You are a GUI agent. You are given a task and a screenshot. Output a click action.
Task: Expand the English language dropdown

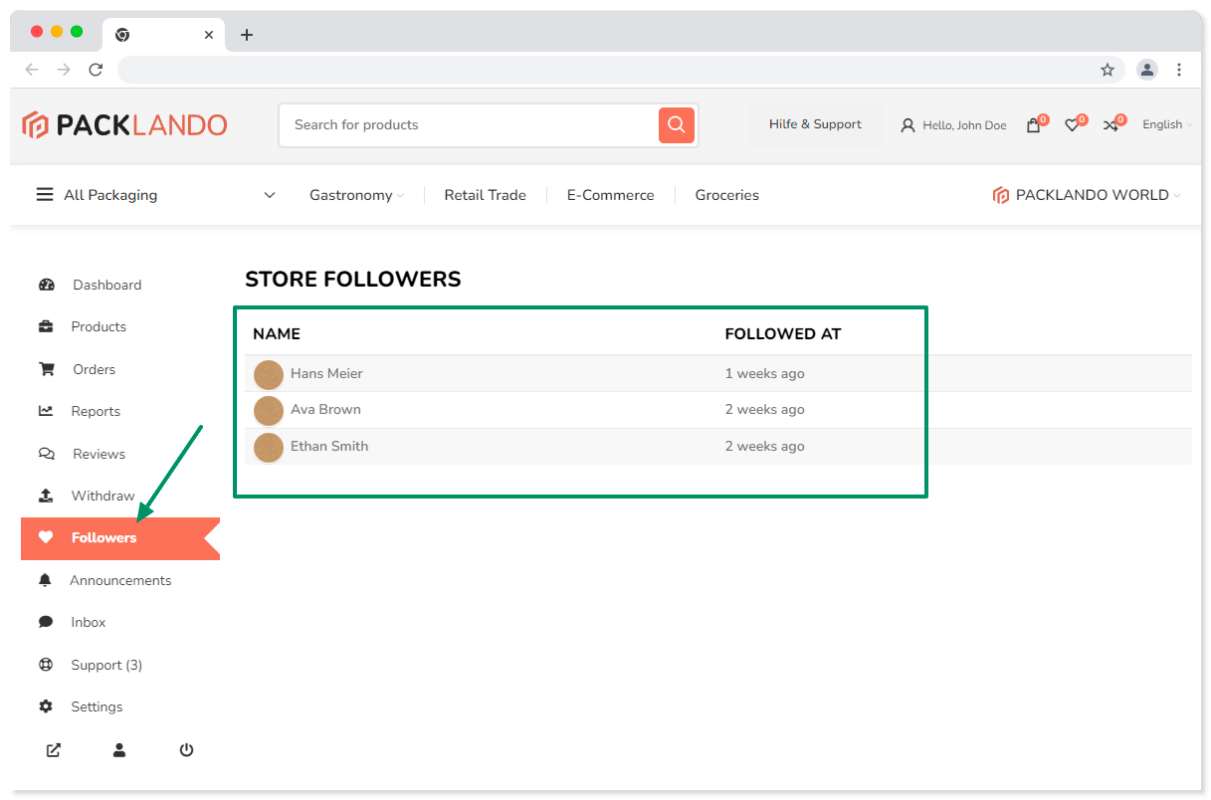point(1166,125)
